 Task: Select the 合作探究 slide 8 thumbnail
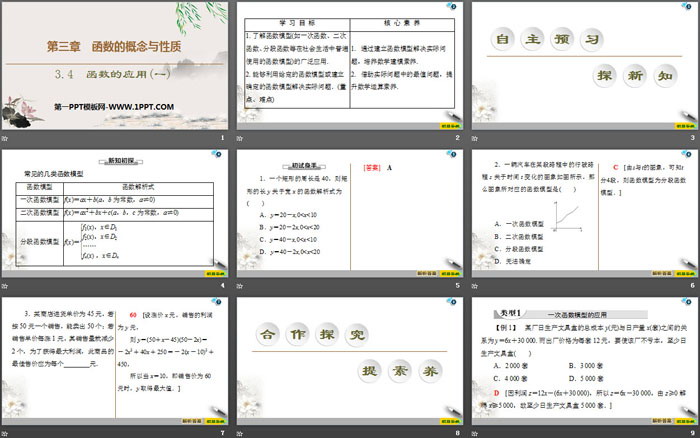[350, 361]
